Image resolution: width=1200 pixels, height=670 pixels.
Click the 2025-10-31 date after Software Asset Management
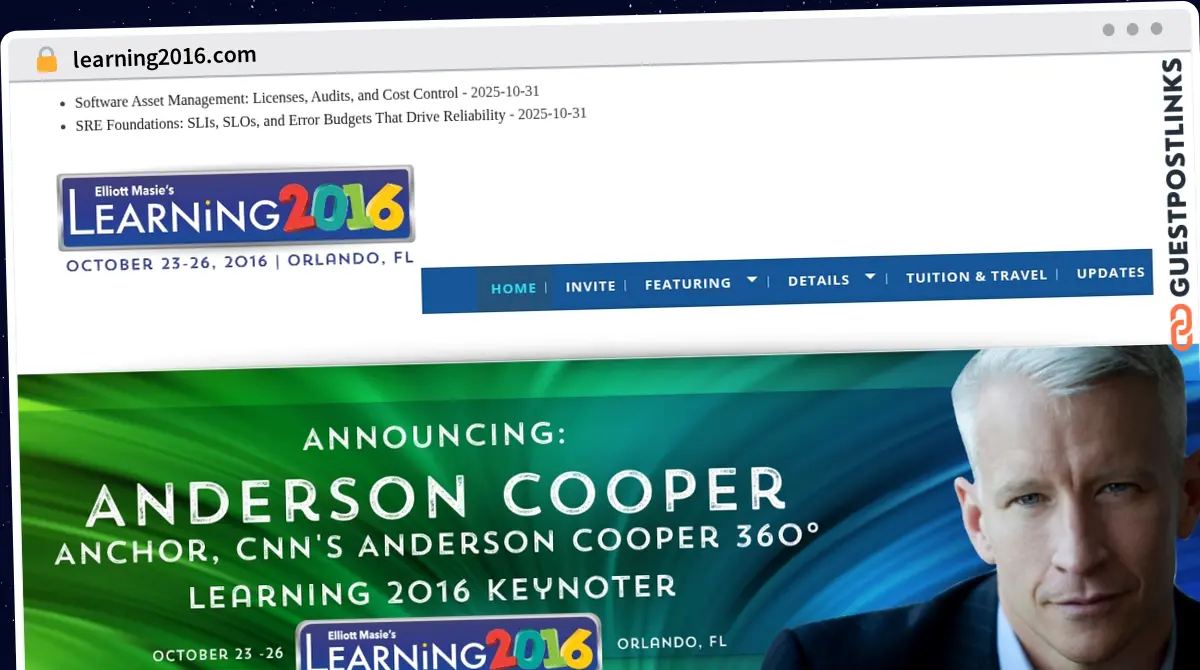505,92
